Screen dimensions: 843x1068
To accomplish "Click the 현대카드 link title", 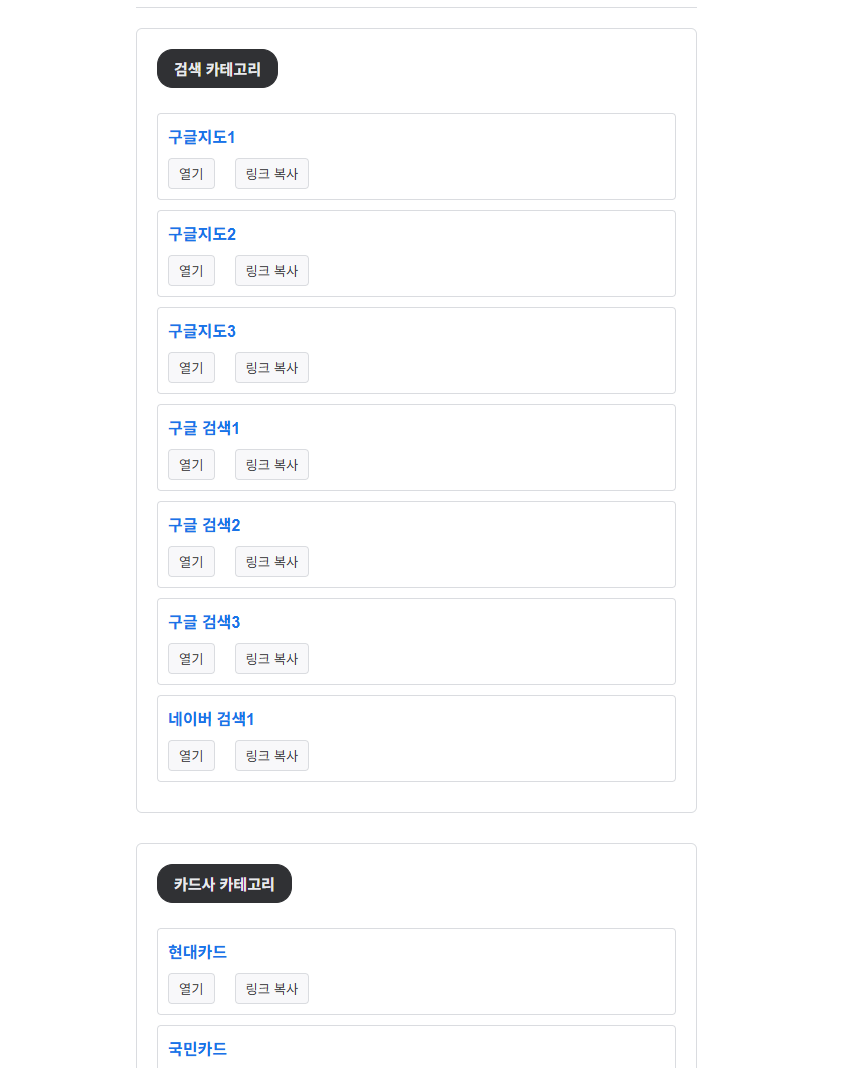I will tap(196, 952).
